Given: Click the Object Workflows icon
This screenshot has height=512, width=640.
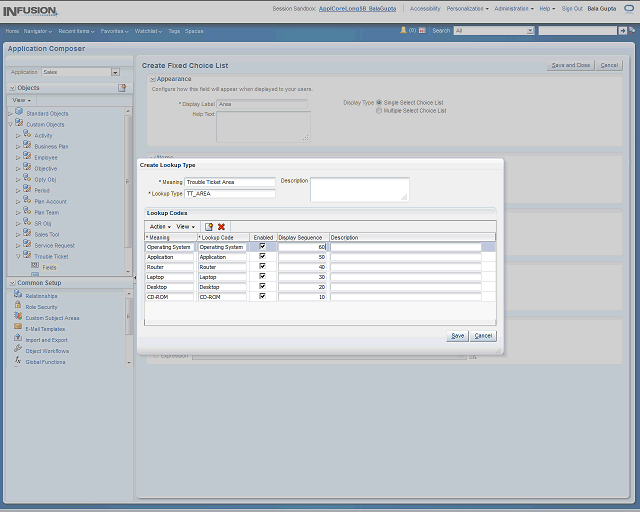Looking at the screenshot, I should click(18, 350).
